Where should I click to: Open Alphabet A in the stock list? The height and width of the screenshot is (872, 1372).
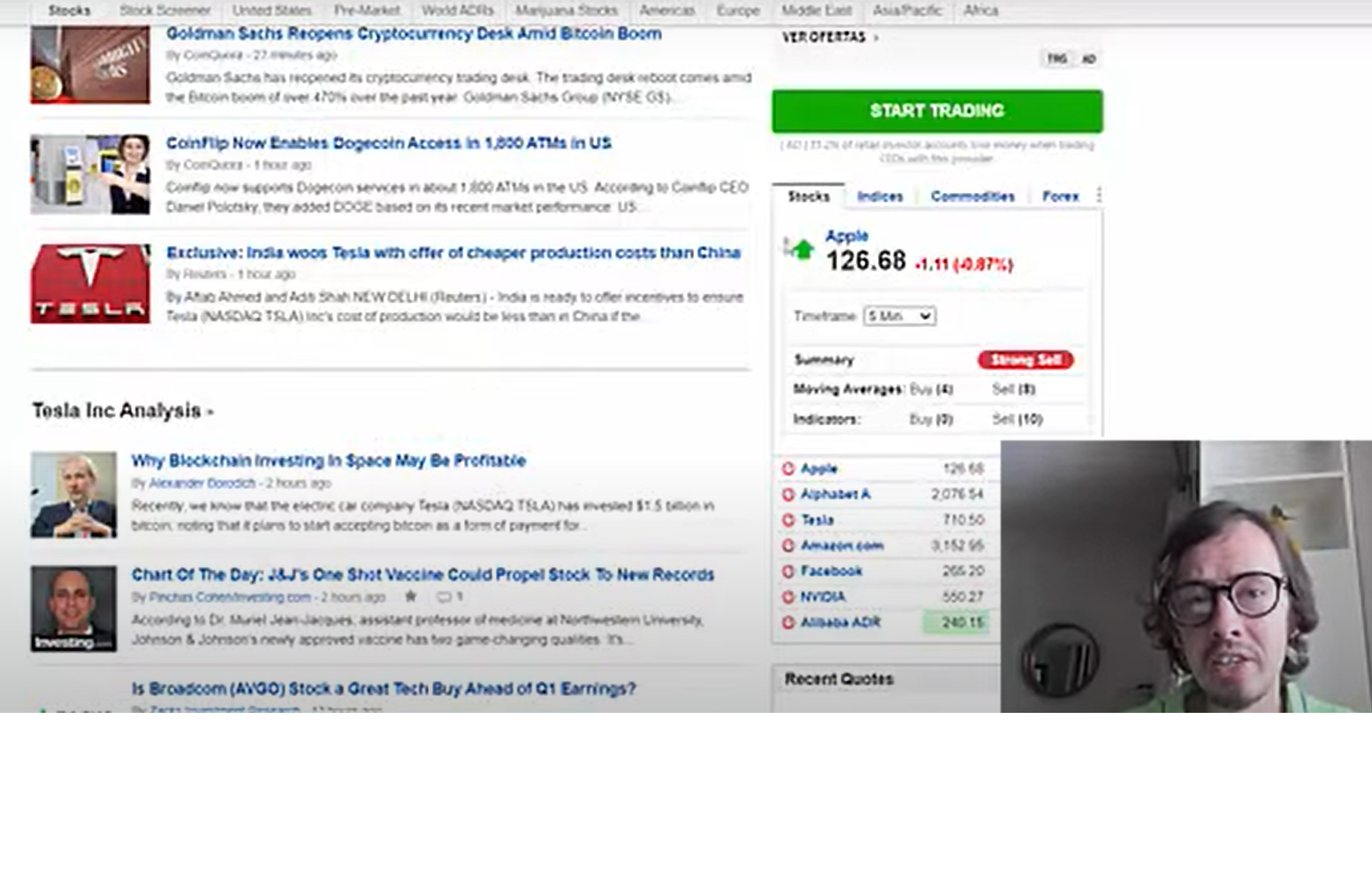pos(835,494)
